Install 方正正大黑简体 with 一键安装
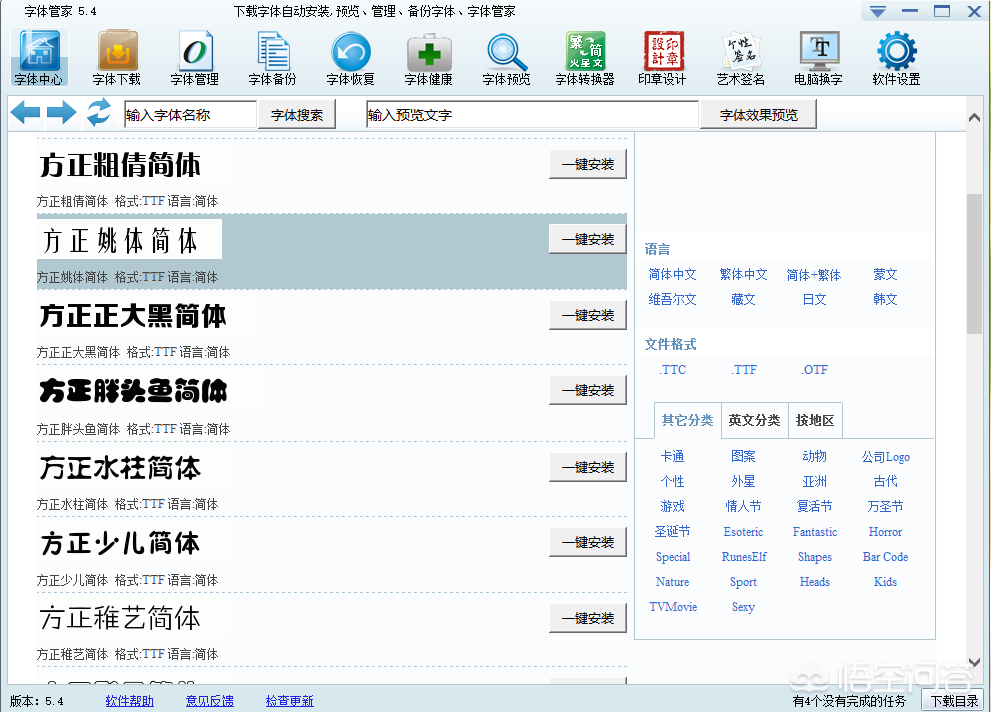 [x=588, y=315]
